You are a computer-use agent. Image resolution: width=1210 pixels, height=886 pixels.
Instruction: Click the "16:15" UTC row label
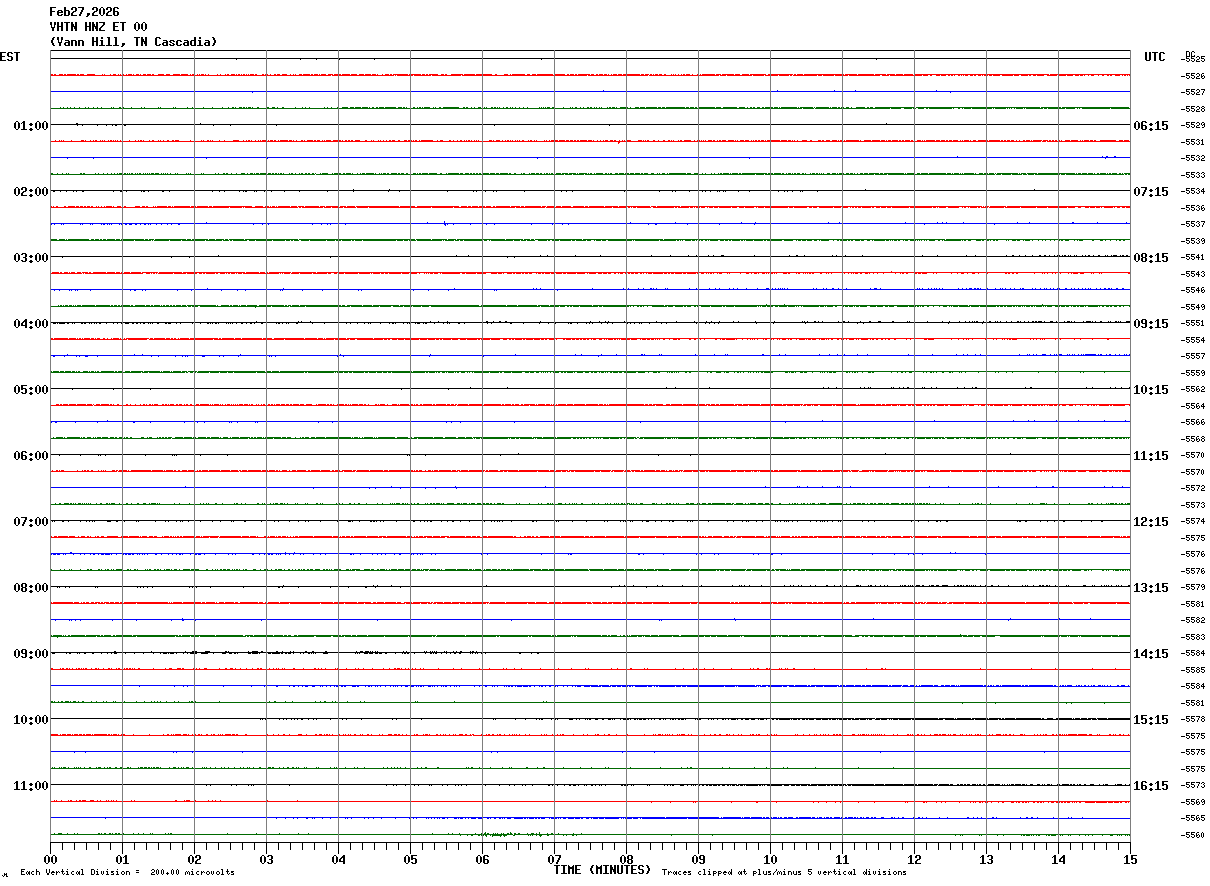[1151, 786]
